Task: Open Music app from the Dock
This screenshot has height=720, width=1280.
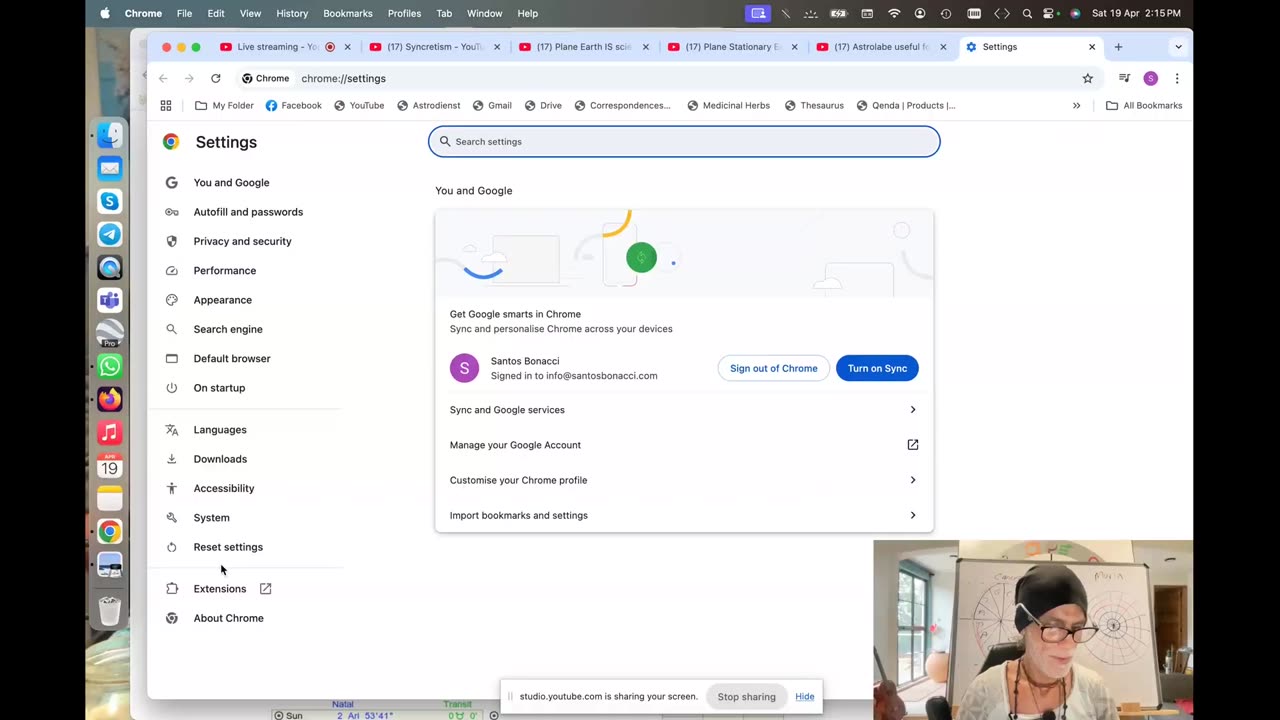Action: [110, 432]
